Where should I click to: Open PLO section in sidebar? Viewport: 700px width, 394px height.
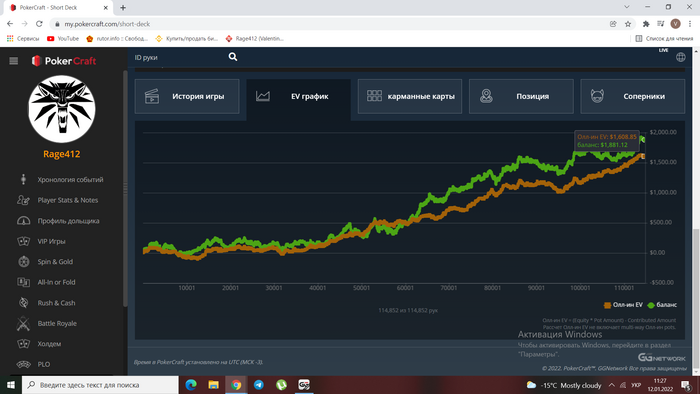[x=43, y=364]
